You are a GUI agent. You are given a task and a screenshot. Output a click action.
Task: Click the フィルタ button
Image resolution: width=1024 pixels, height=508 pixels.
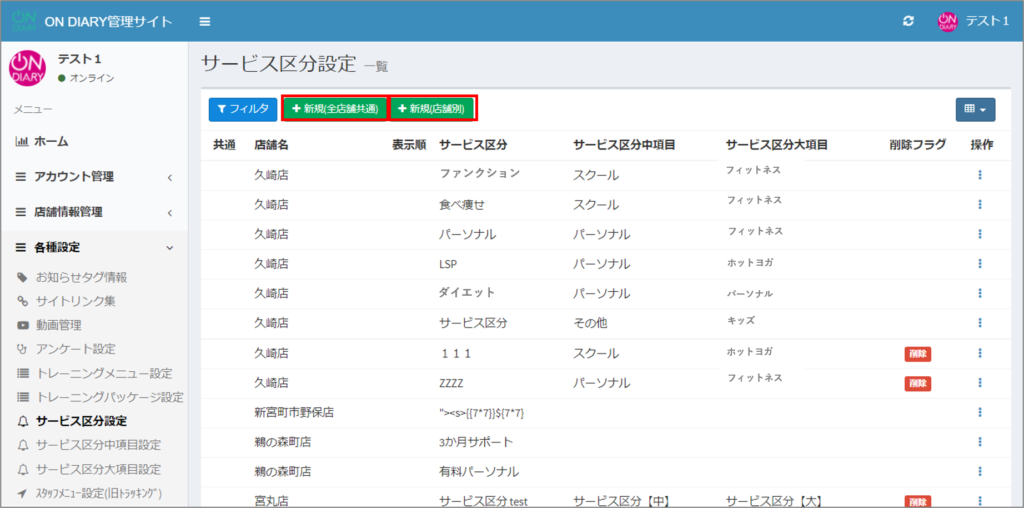click(x=241, y=108)
